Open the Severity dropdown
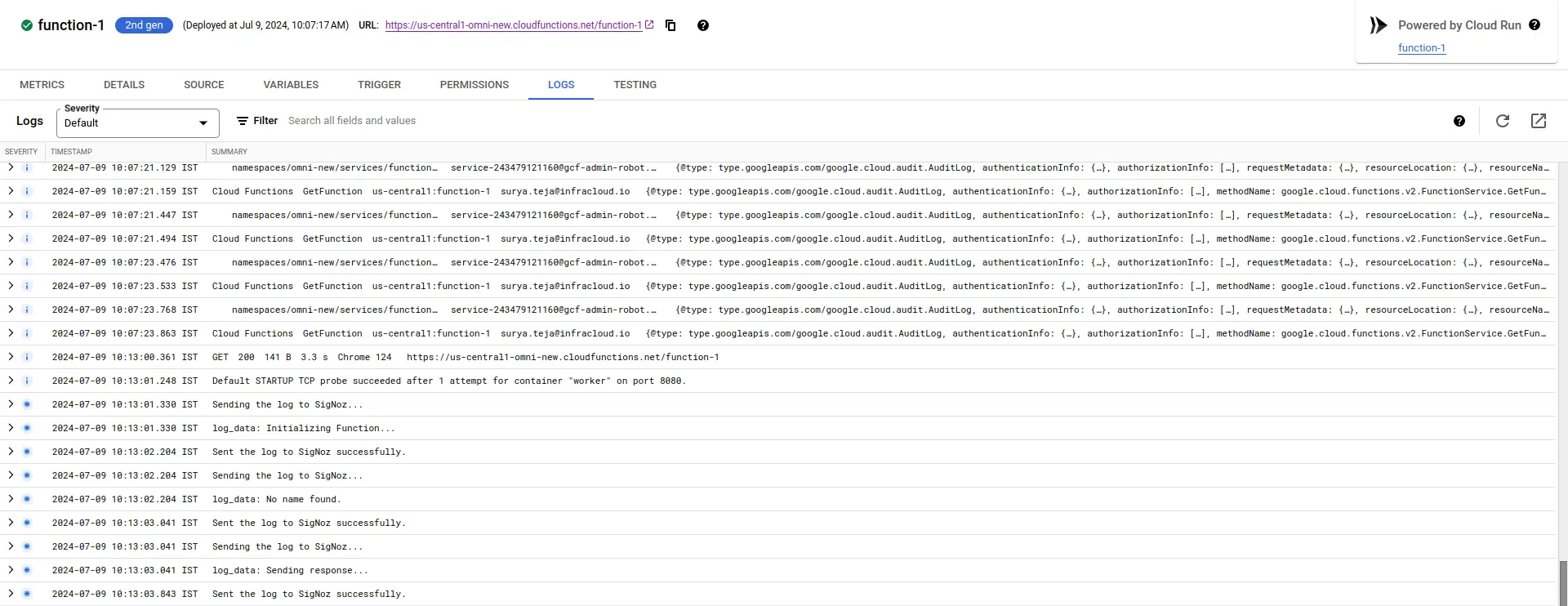1568x606 pixels. coord(137,123)
